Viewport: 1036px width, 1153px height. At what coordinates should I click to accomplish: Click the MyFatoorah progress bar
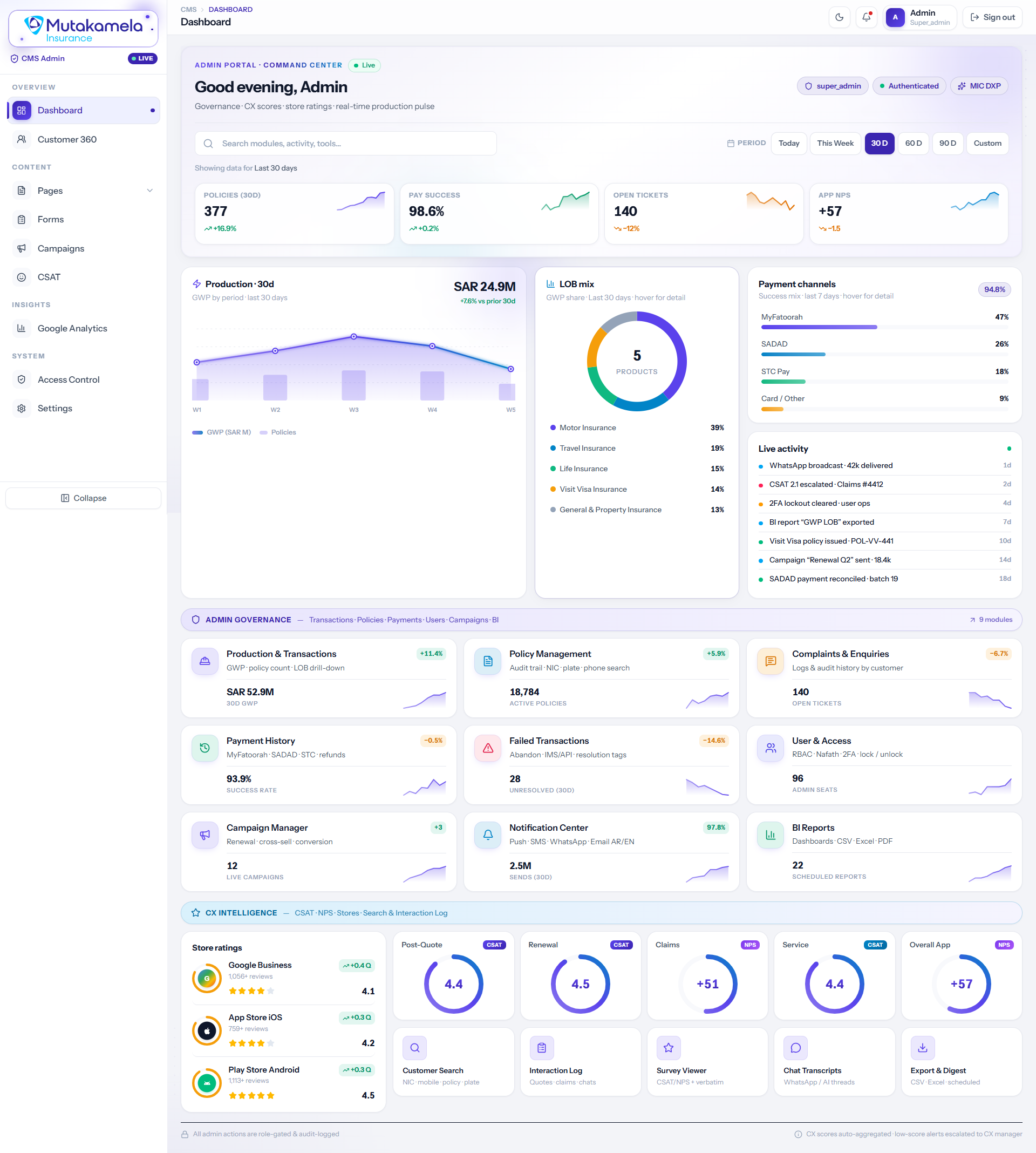(x=884, y=328)
